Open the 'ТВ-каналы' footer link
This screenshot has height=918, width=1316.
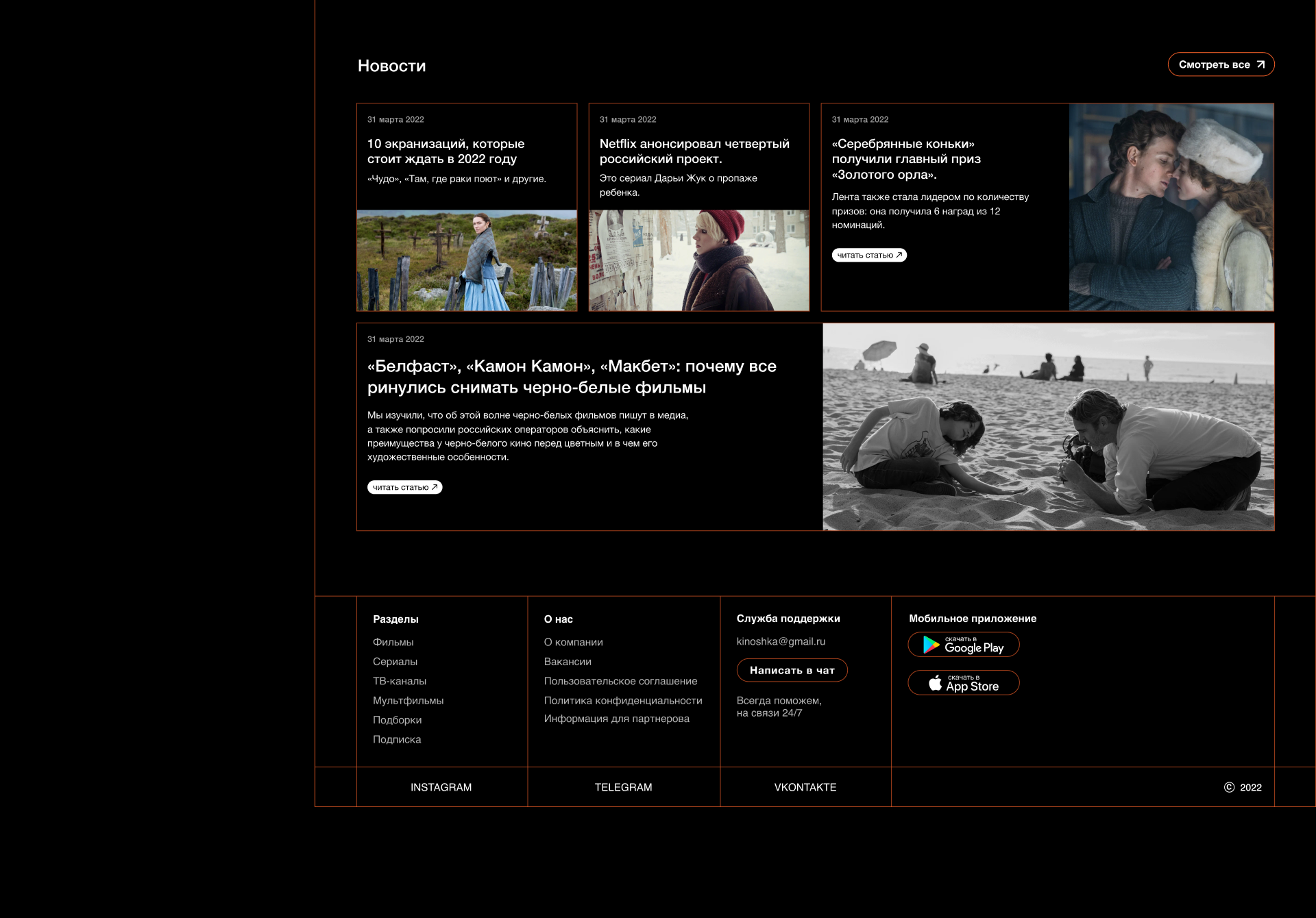(400, 681)
